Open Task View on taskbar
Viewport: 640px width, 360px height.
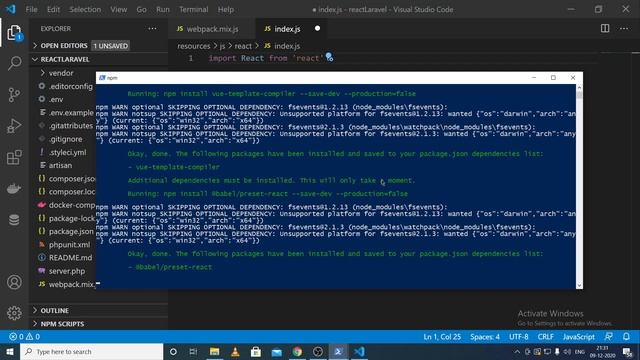(193, 352)
